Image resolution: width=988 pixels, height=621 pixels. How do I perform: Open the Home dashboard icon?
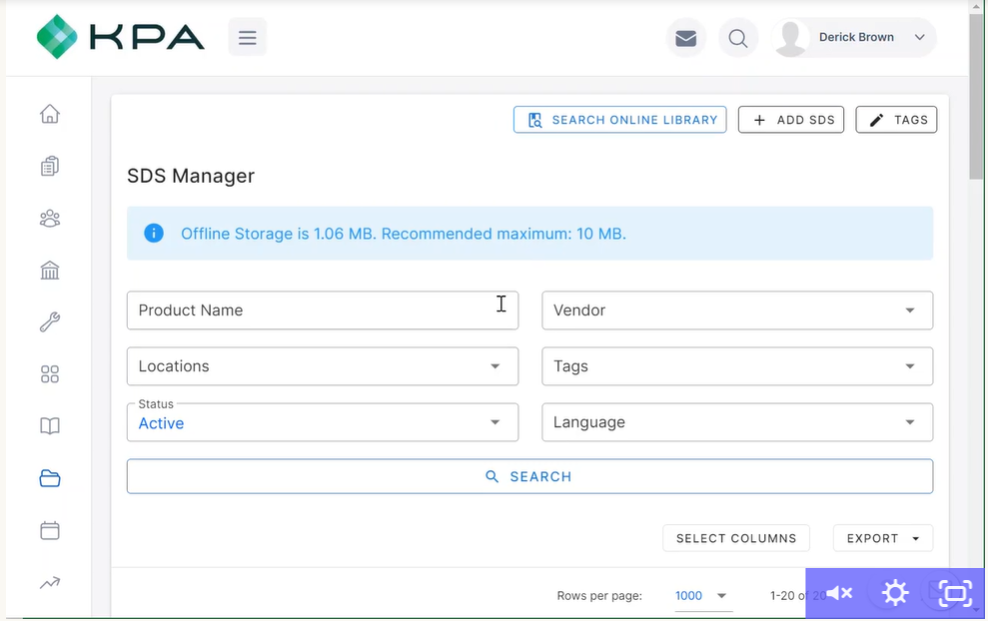click(48, 114)
